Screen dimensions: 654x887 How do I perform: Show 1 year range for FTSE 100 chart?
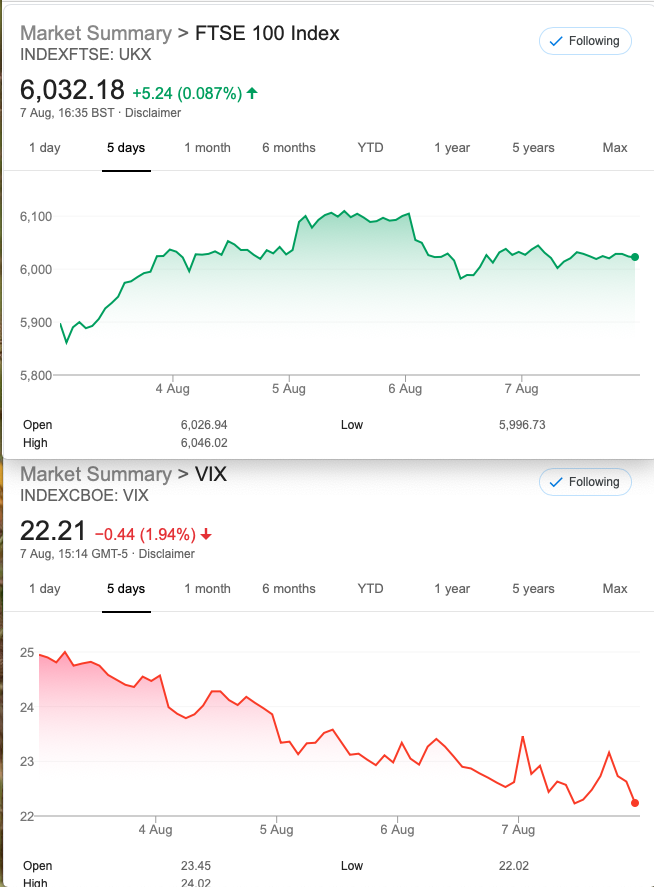coord(451,148)
